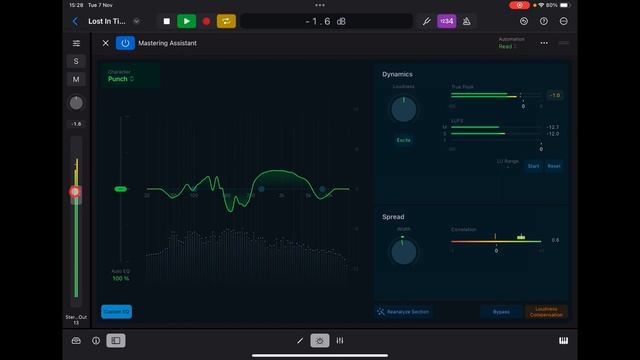Adjust the Loudness knob in Dynamics
640x360 pixels.
404,109
